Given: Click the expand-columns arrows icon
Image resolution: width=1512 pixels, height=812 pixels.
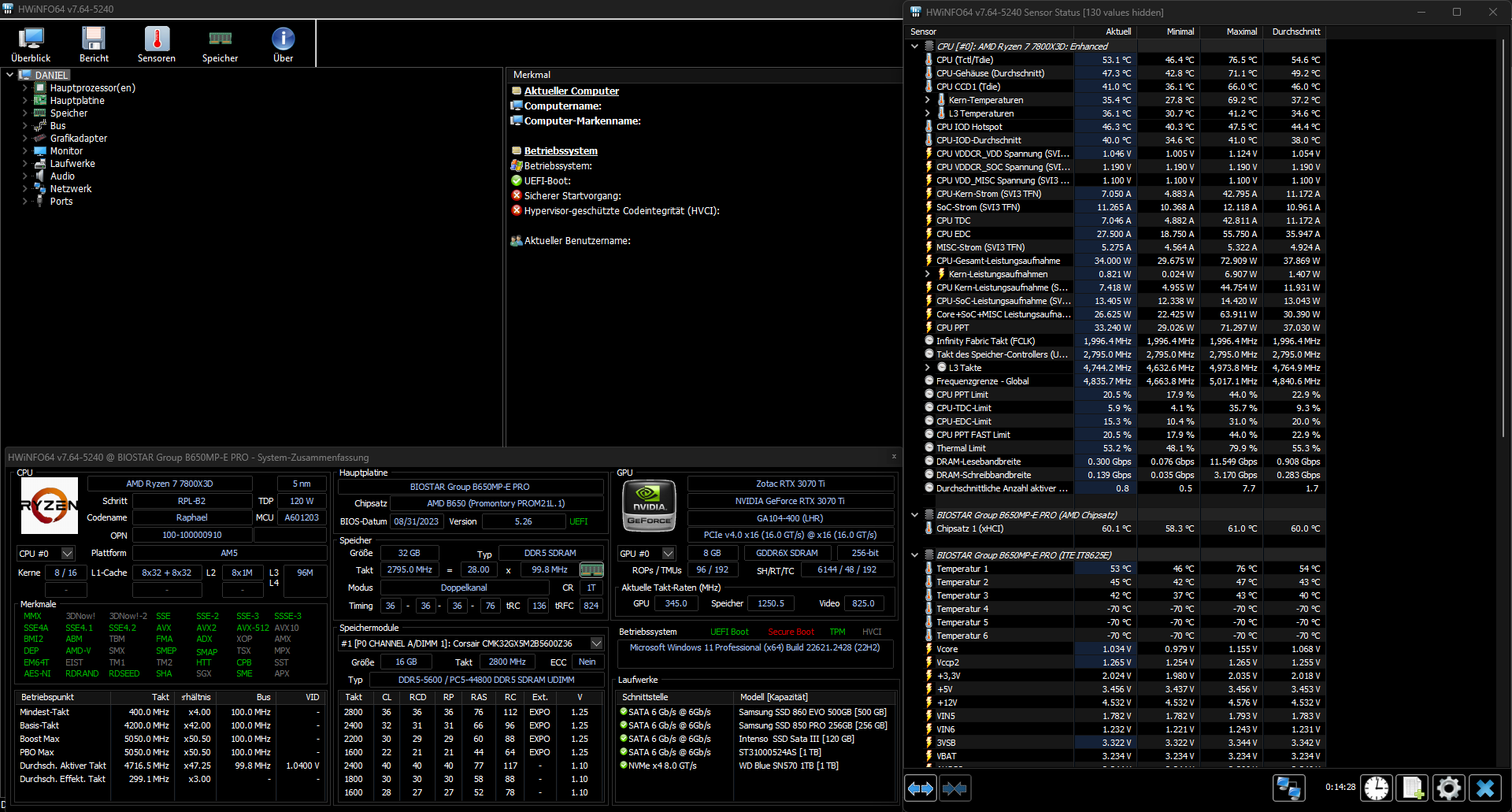Looking at the screenshot, I should 920,788.
